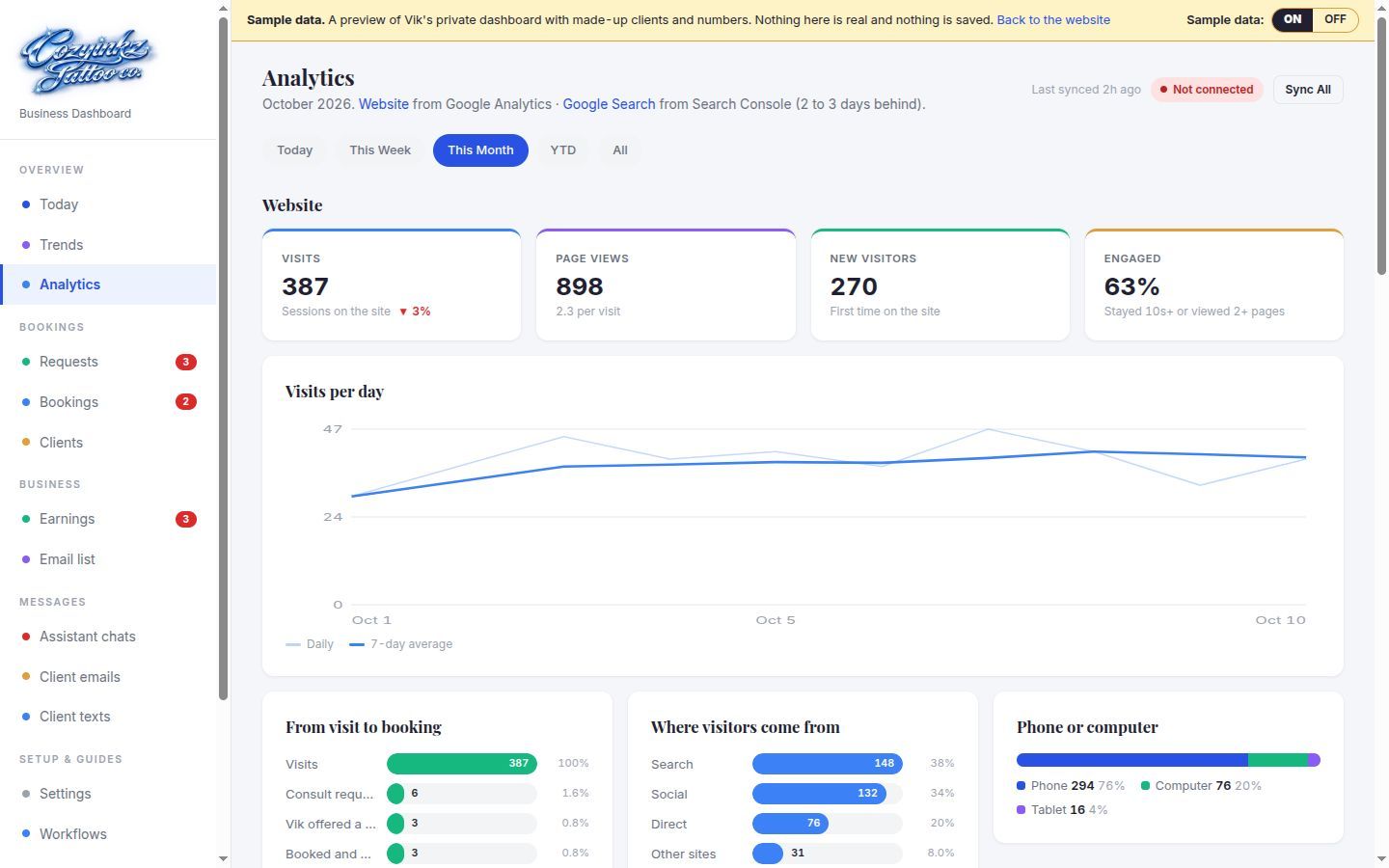Open the Google Search link
1389x868 pixels.
pyautogui.click(x=609, y=104)
